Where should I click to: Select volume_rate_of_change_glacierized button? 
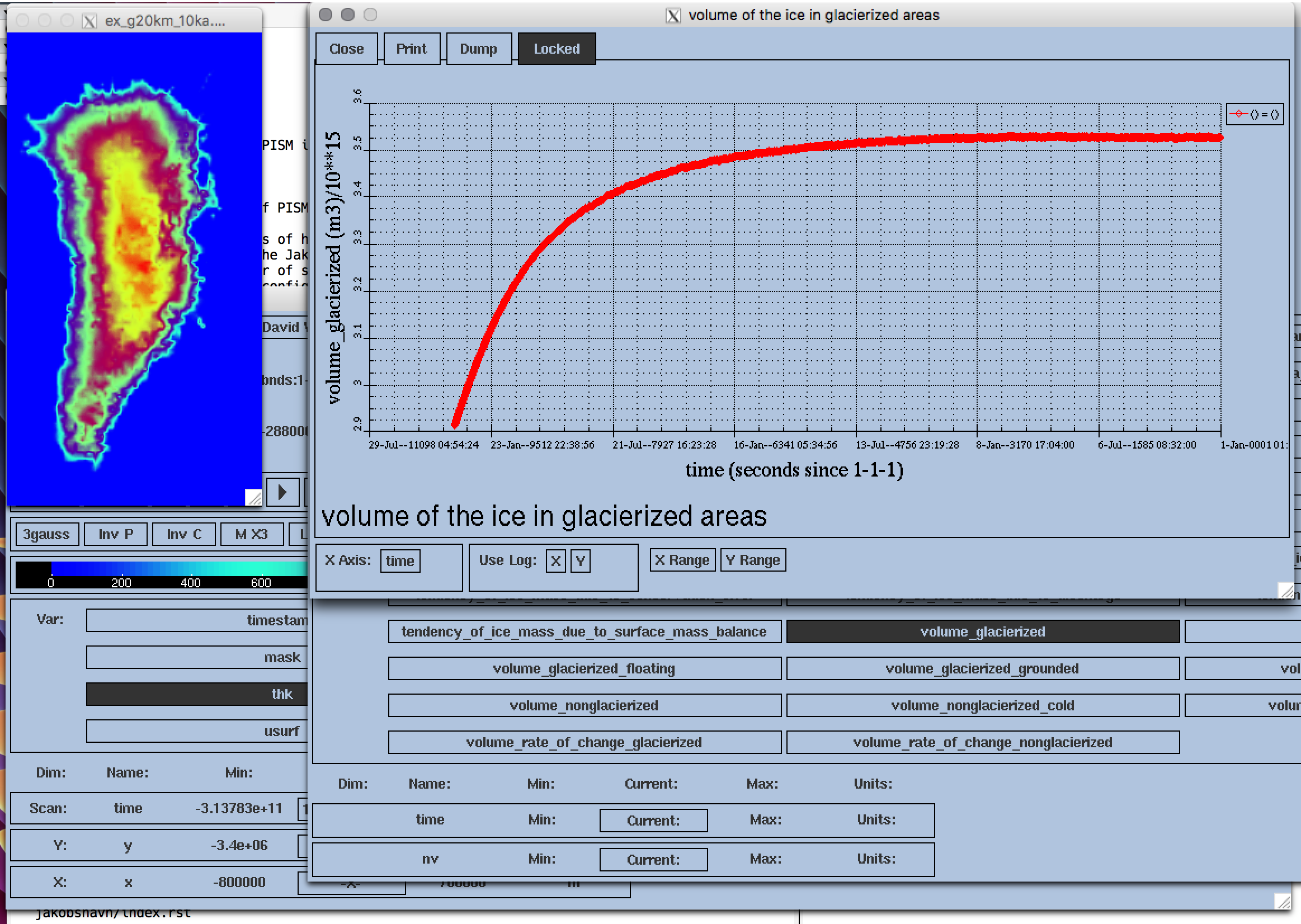coord(584,742)
